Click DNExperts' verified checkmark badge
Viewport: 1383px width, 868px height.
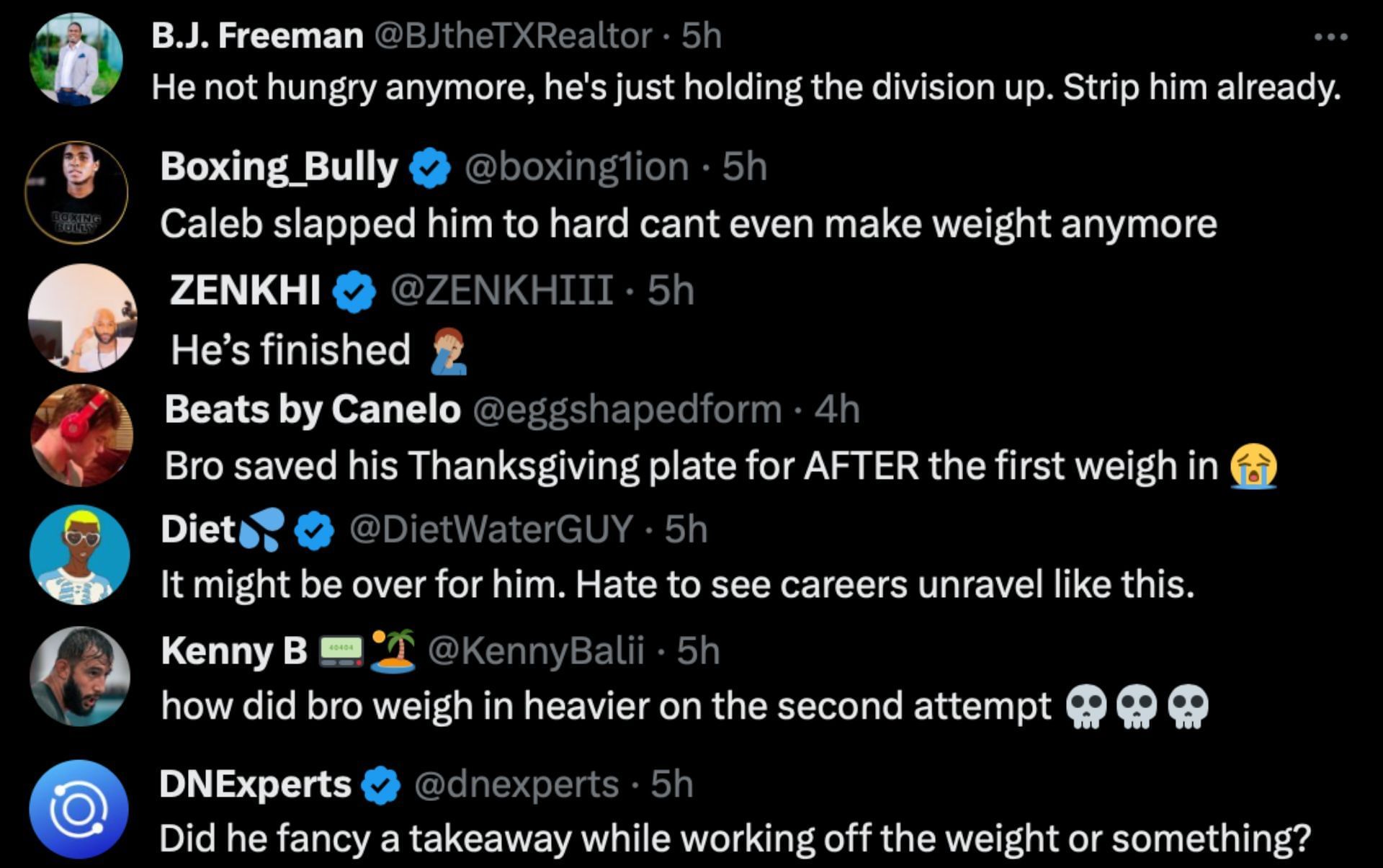380,785
